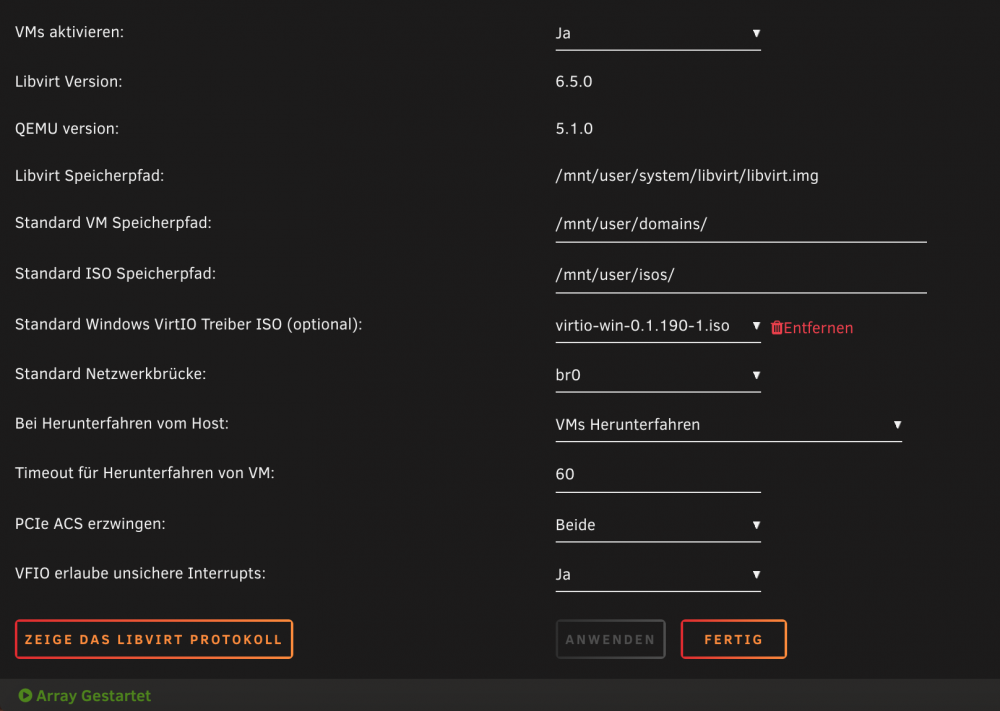Click the QEMU version value 5.1.0
The width and height of the screenshot is (1000, 711).
pyautogui.click(x=574, y=129)
